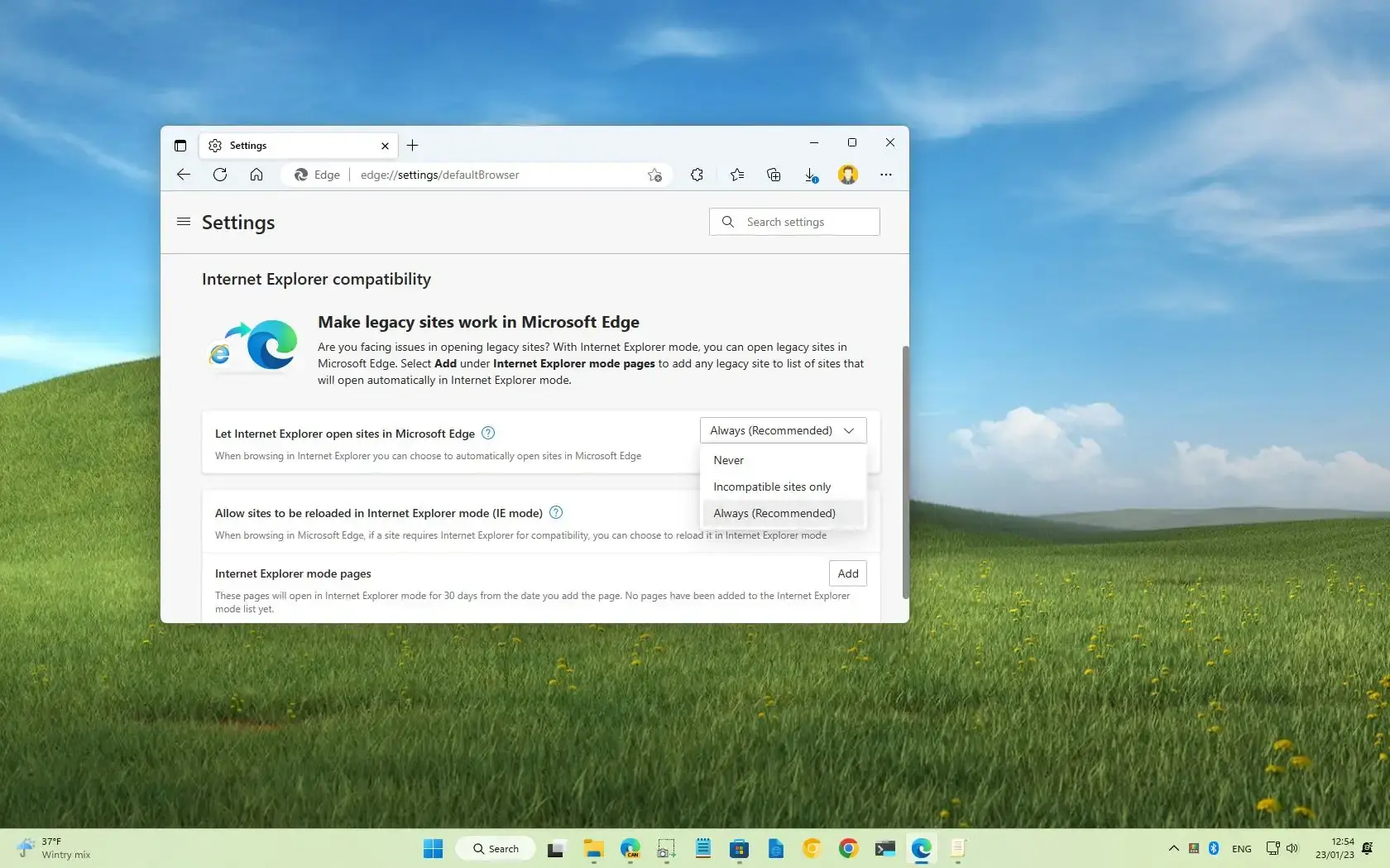This screenshot has width=1390, height=868.
Task: Refresh the settings page
Action: (220, 175)
